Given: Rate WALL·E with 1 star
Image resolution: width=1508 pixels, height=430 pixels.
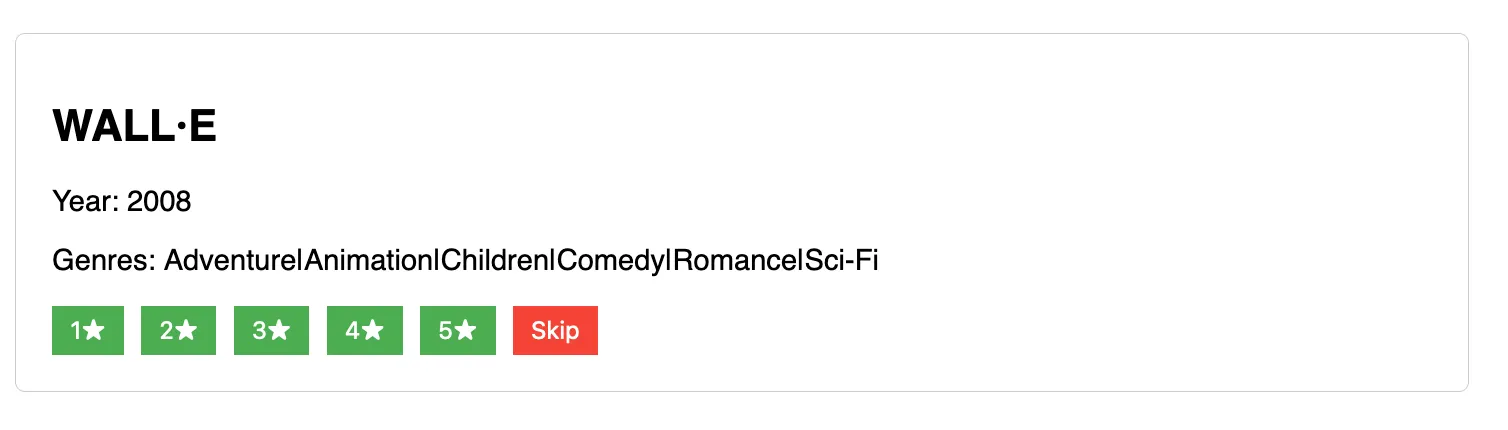Looking at the screenshot, I should coord(88,330).
